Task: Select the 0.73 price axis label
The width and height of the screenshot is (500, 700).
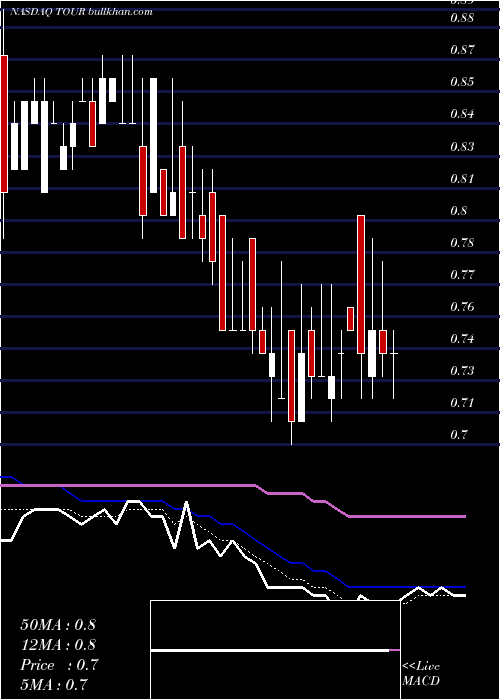Action: [x=462, y=371]
